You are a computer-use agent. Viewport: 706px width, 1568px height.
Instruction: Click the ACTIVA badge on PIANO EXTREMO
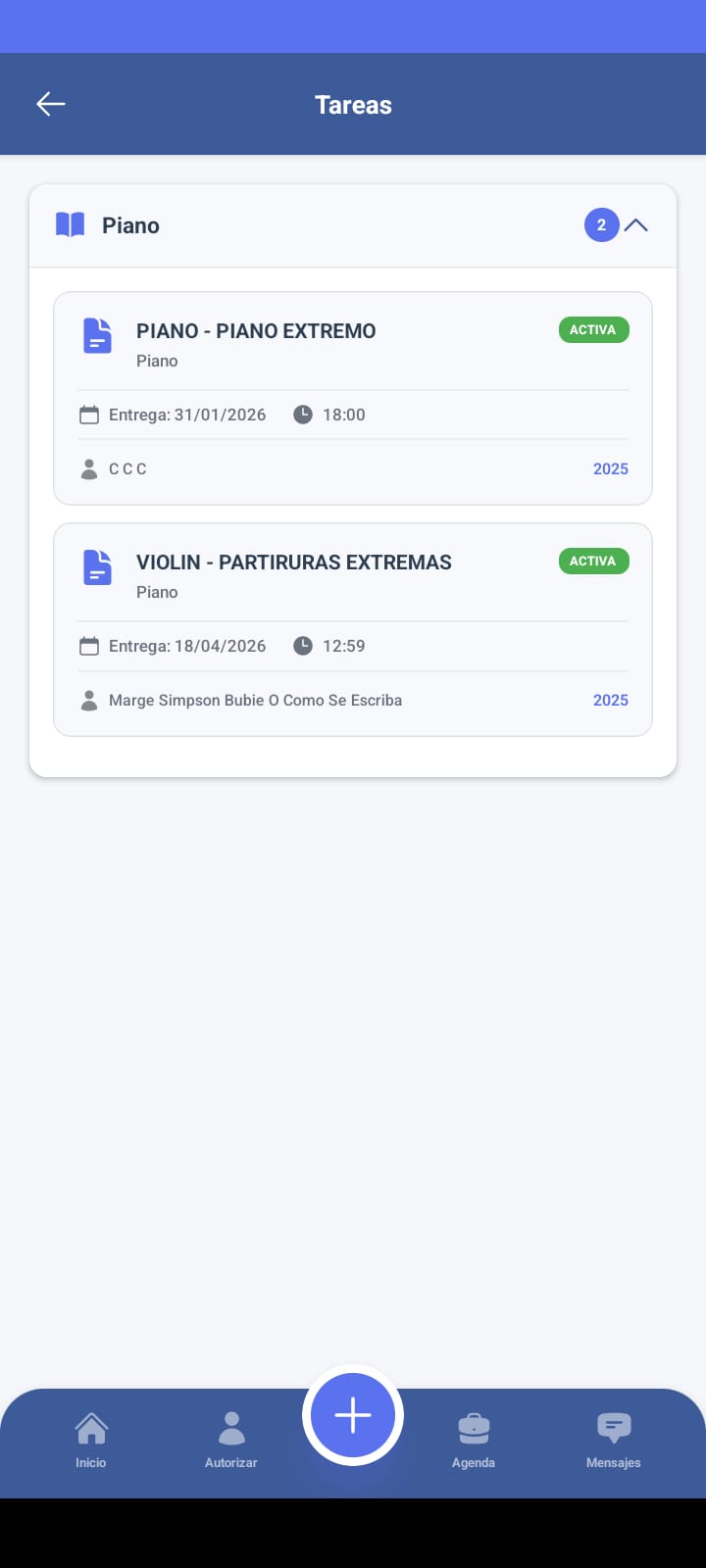tap(593, 330)
